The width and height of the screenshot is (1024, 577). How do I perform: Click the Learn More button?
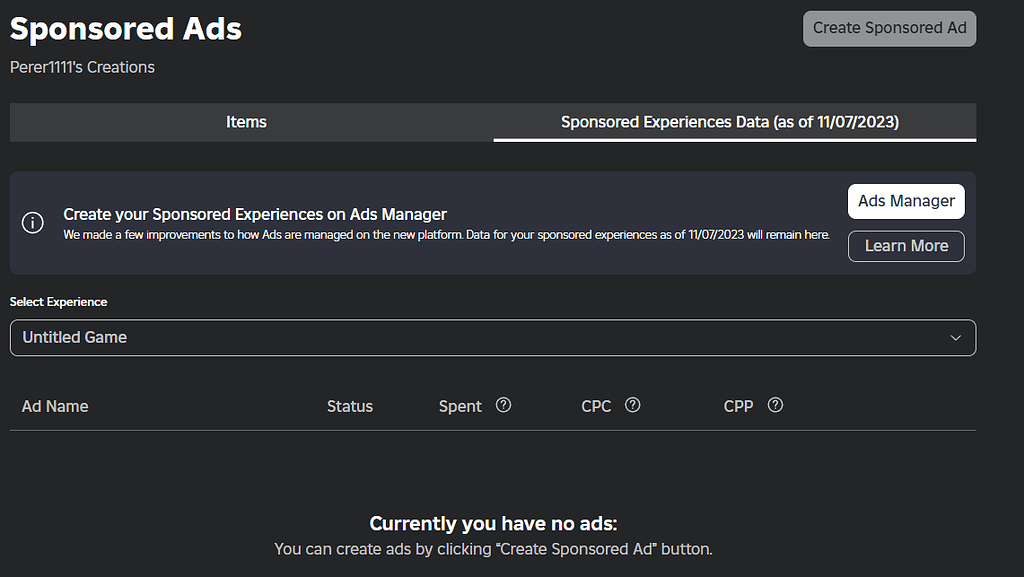pyautogui.click(x=906, y=246)
